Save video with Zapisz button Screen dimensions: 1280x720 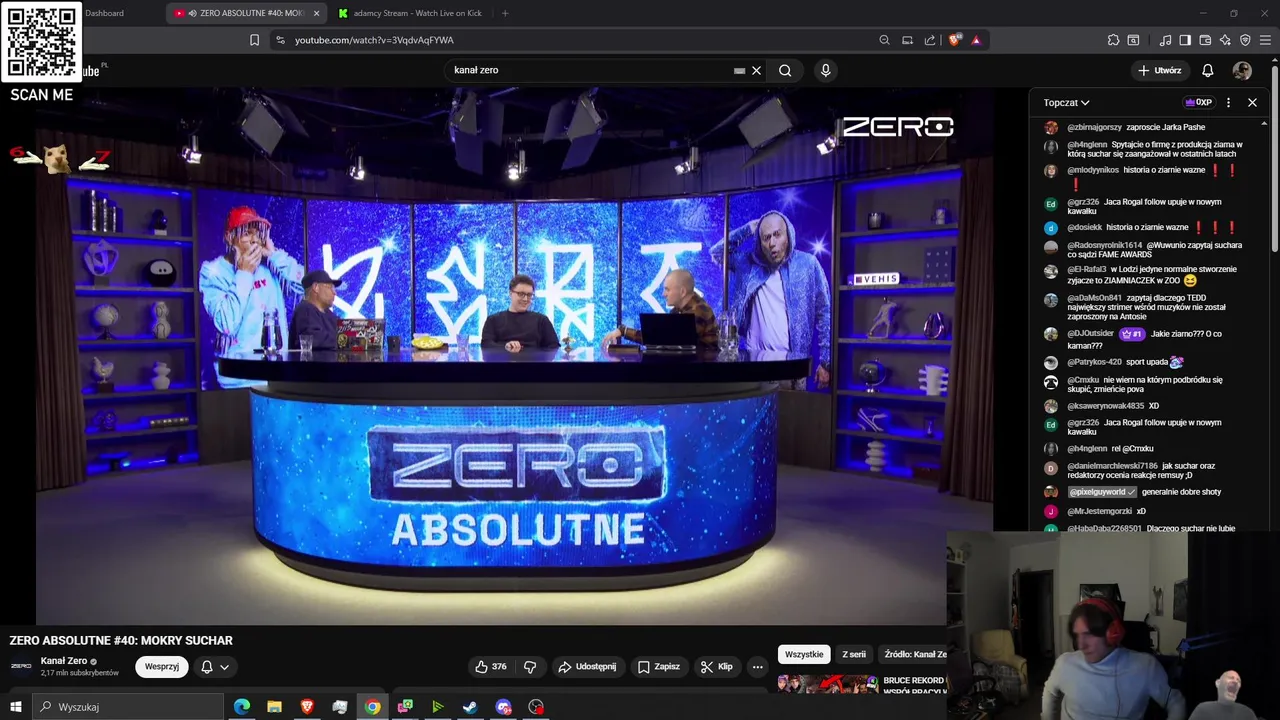(659, 666)
